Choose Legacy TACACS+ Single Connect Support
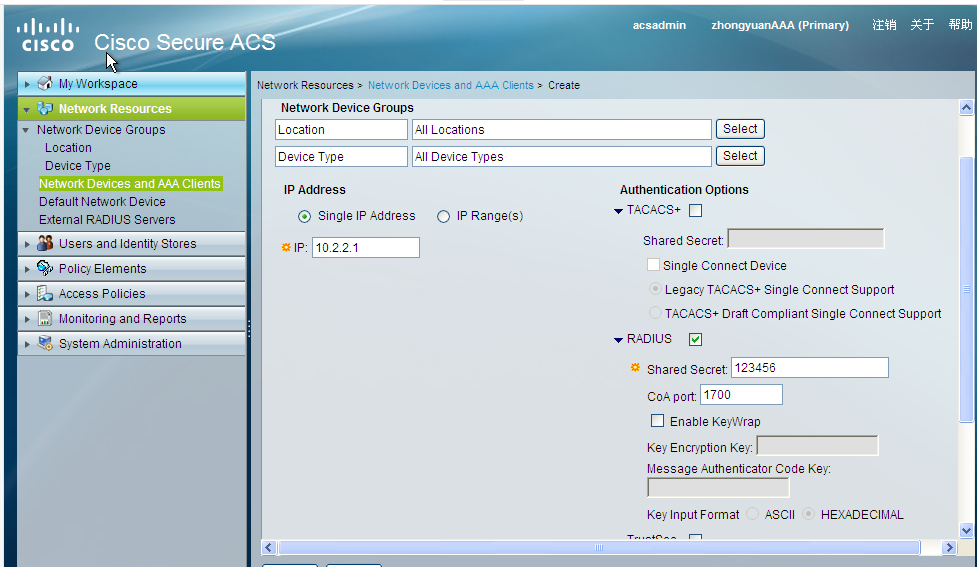 coord(655,289)
